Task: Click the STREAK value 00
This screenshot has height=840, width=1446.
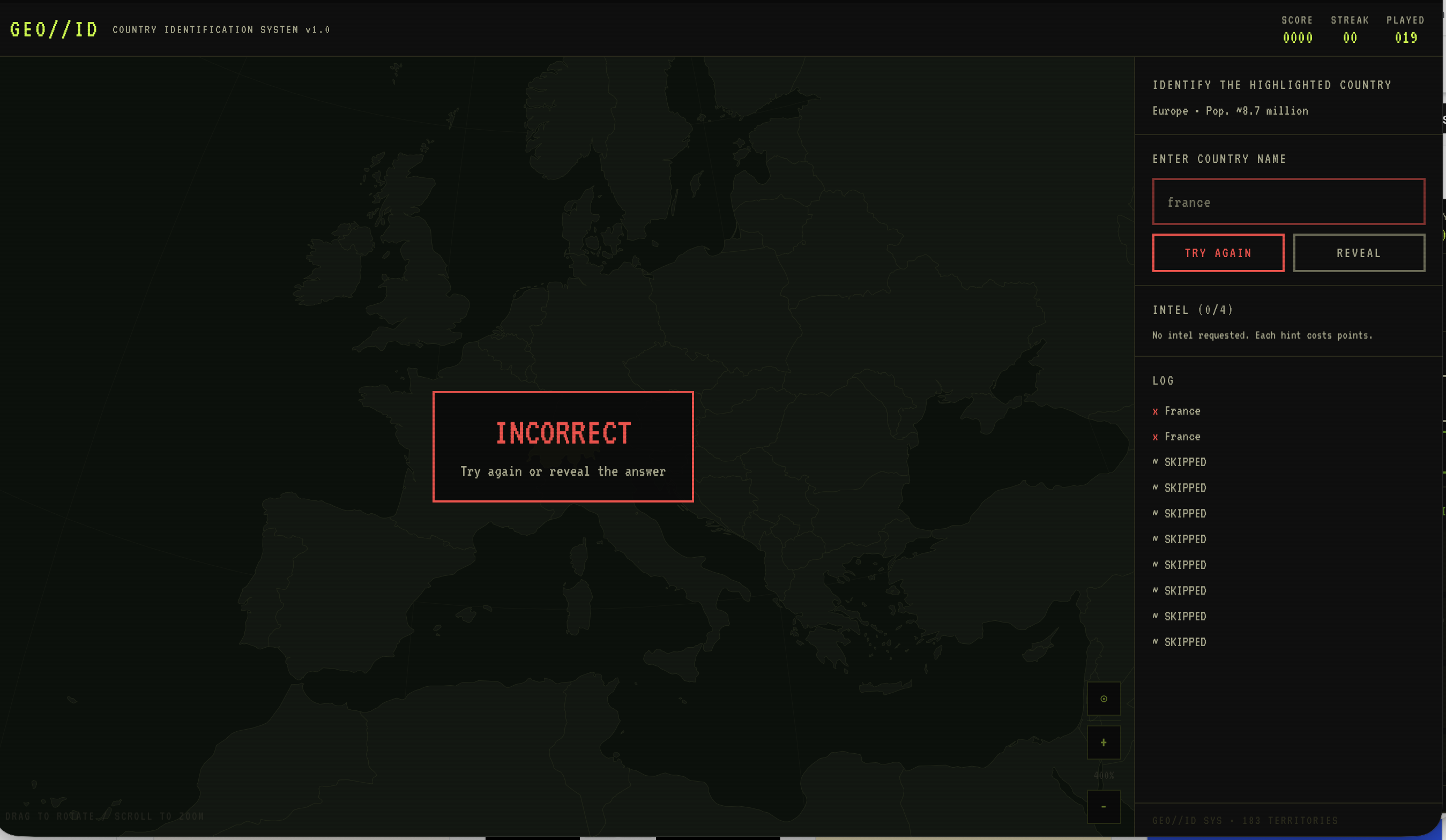Action: [x=1350, y=38]
